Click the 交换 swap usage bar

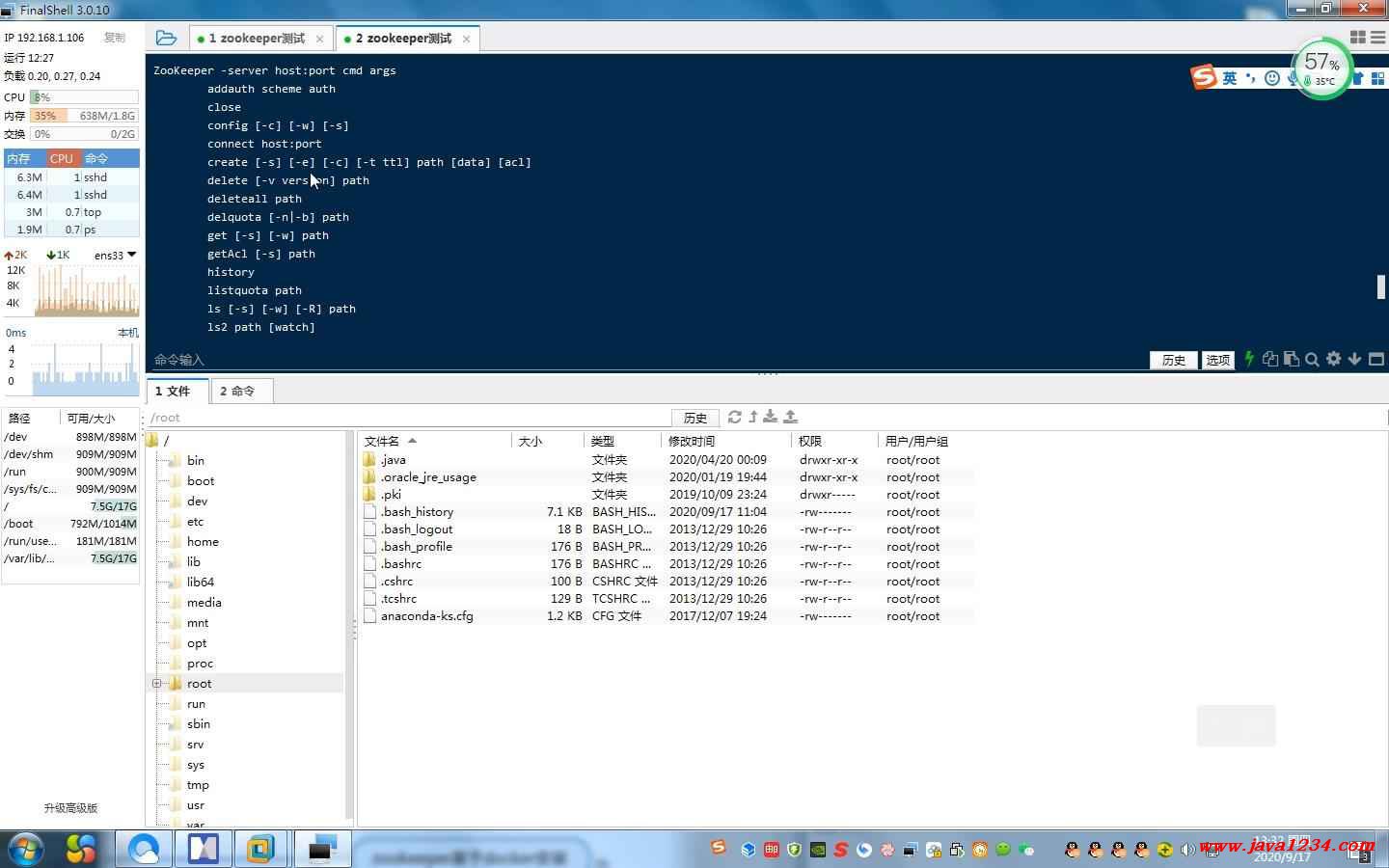click(84, 134)
